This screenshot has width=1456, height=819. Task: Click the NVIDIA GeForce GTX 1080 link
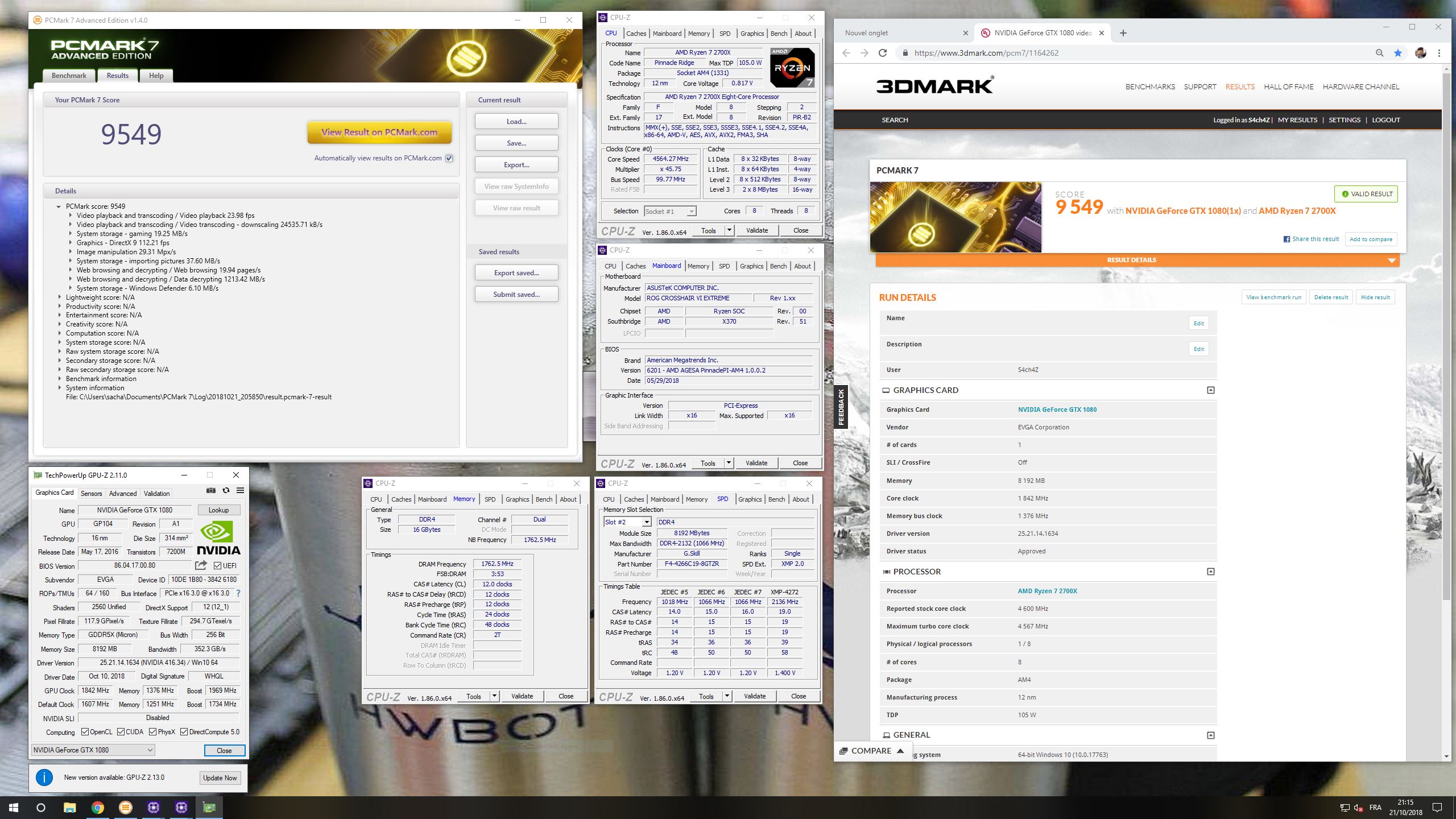pyautogui.click(x=1057, y=409)
